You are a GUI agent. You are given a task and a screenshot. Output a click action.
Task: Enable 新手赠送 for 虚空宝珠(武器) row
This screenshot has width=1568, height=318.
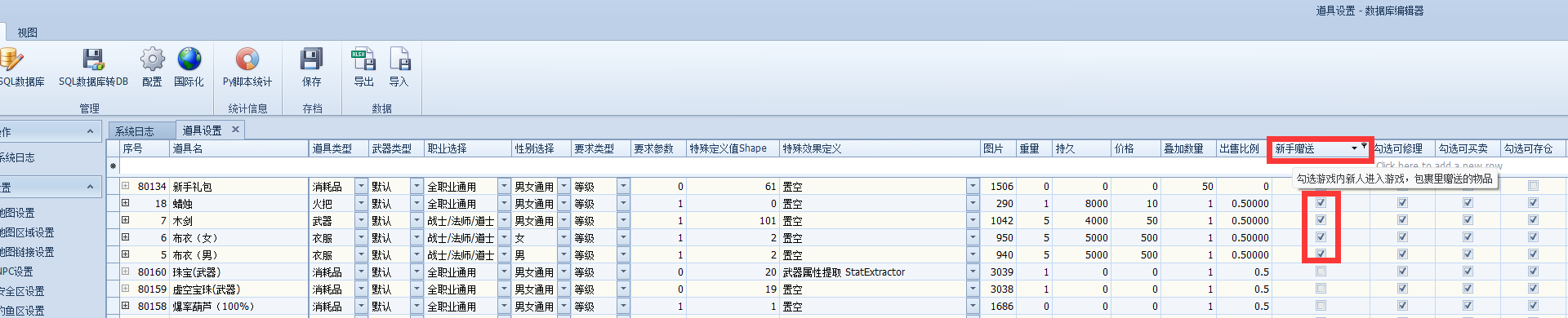(1321, 289)
